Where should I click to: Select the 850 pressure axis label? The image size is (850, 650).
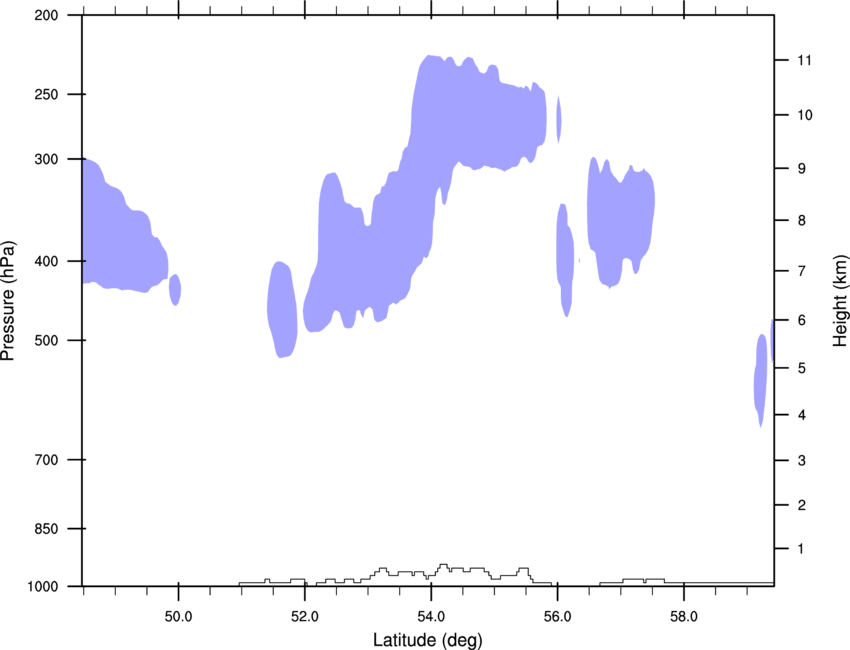click(46, 529)
